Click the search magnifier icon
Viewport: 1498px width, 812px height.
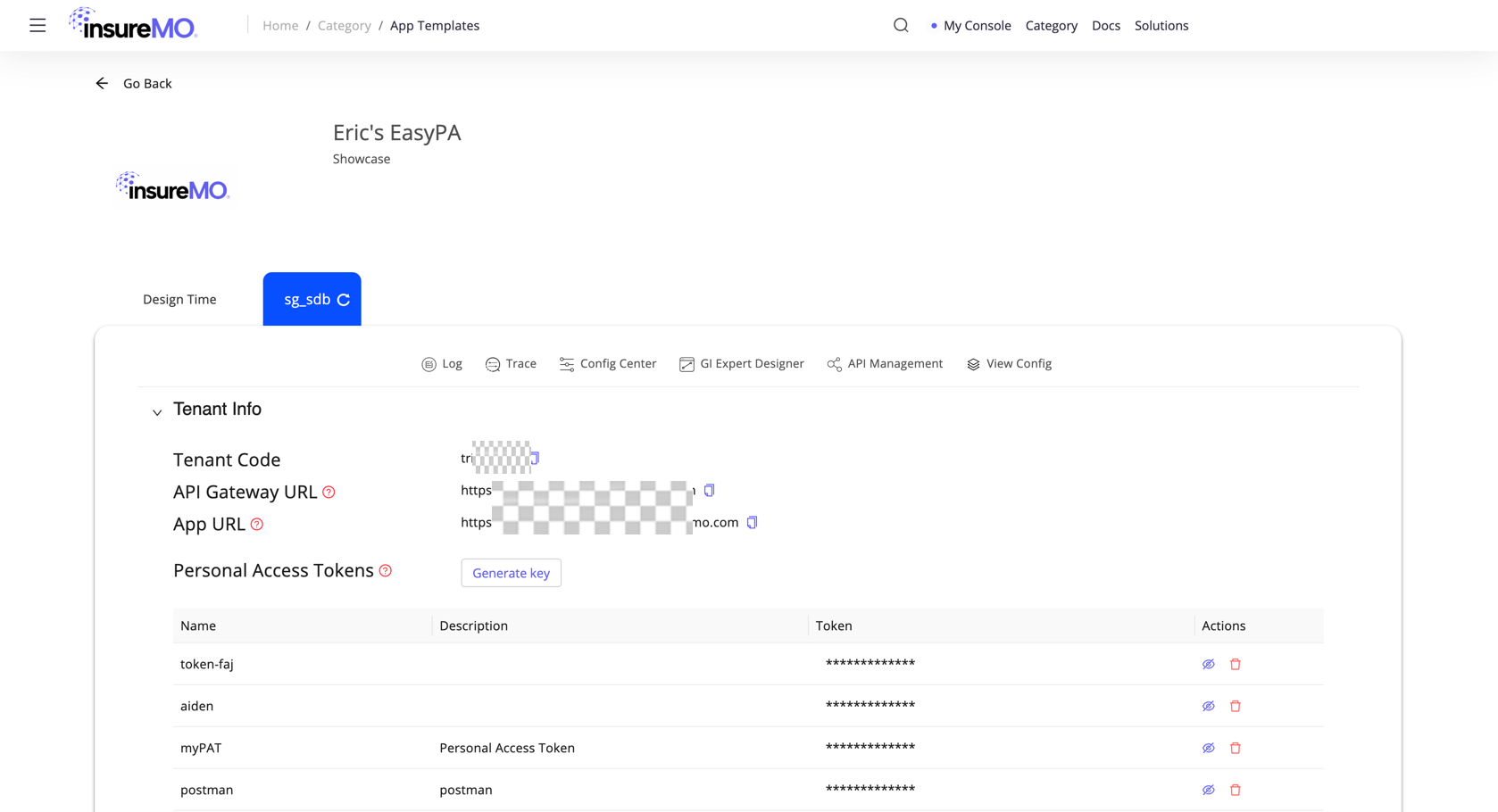click(901, 25)
